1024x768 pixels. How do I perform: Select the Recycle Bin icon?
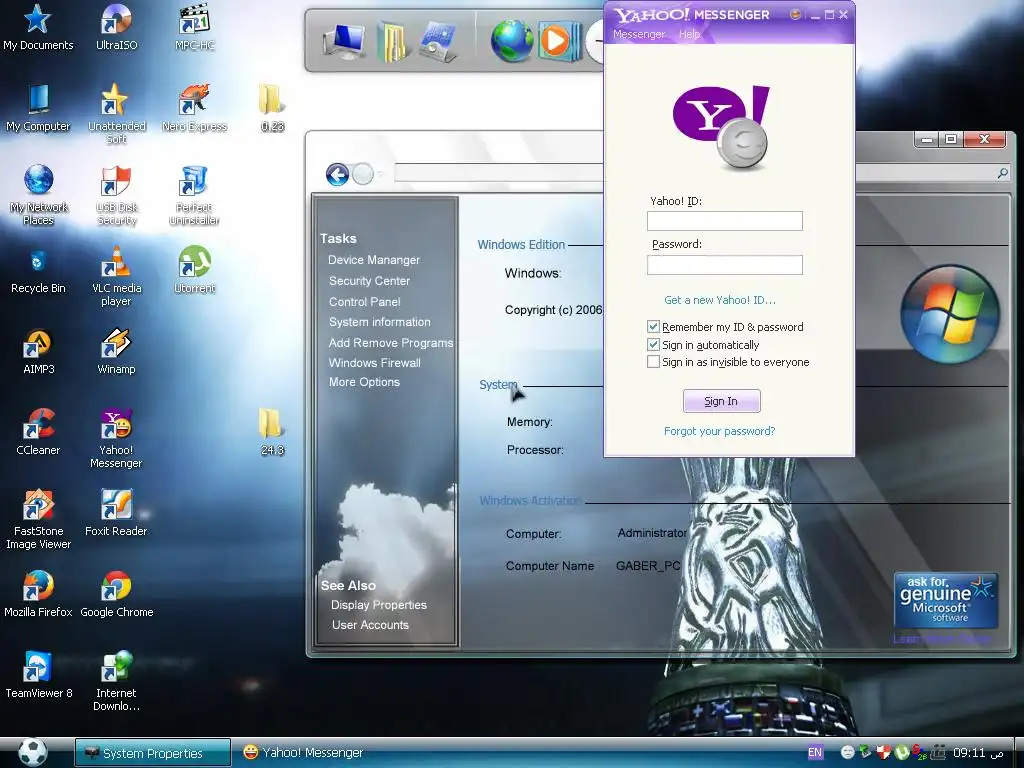click(38, 271)
